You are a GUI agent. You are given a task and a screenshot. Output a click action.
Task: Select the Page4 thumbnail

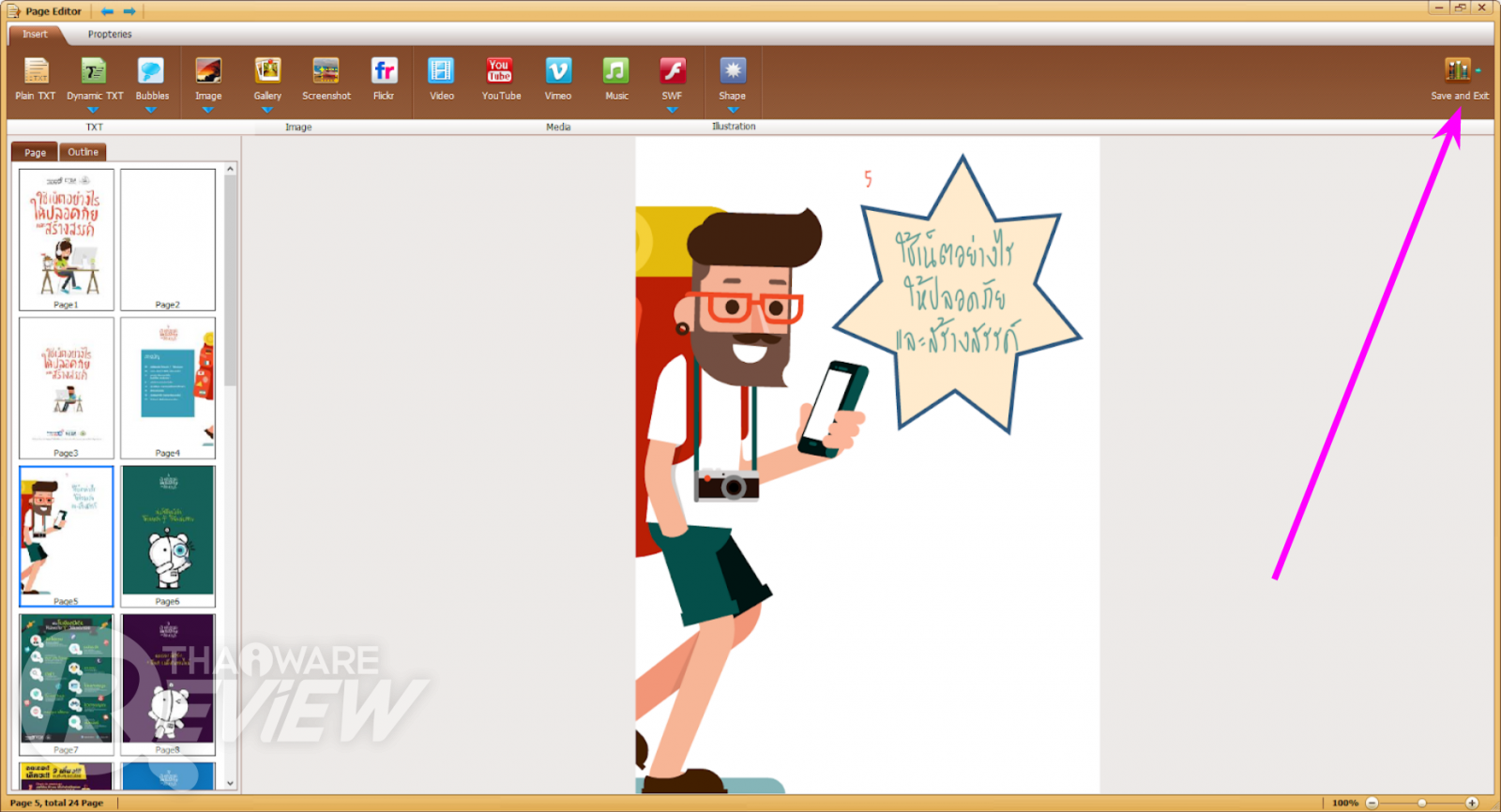pos(168,387)
